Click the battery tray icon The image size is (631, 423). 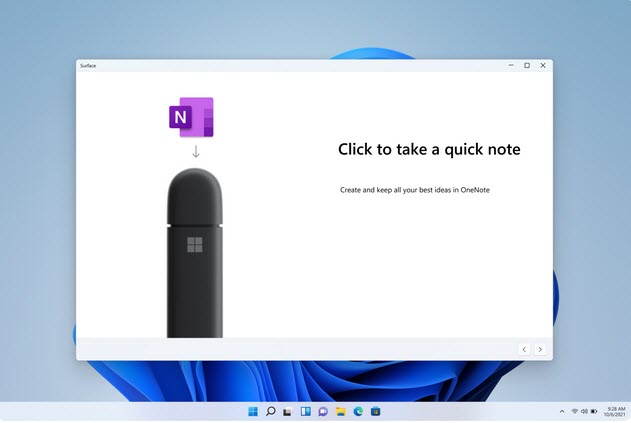pos(594,411)
